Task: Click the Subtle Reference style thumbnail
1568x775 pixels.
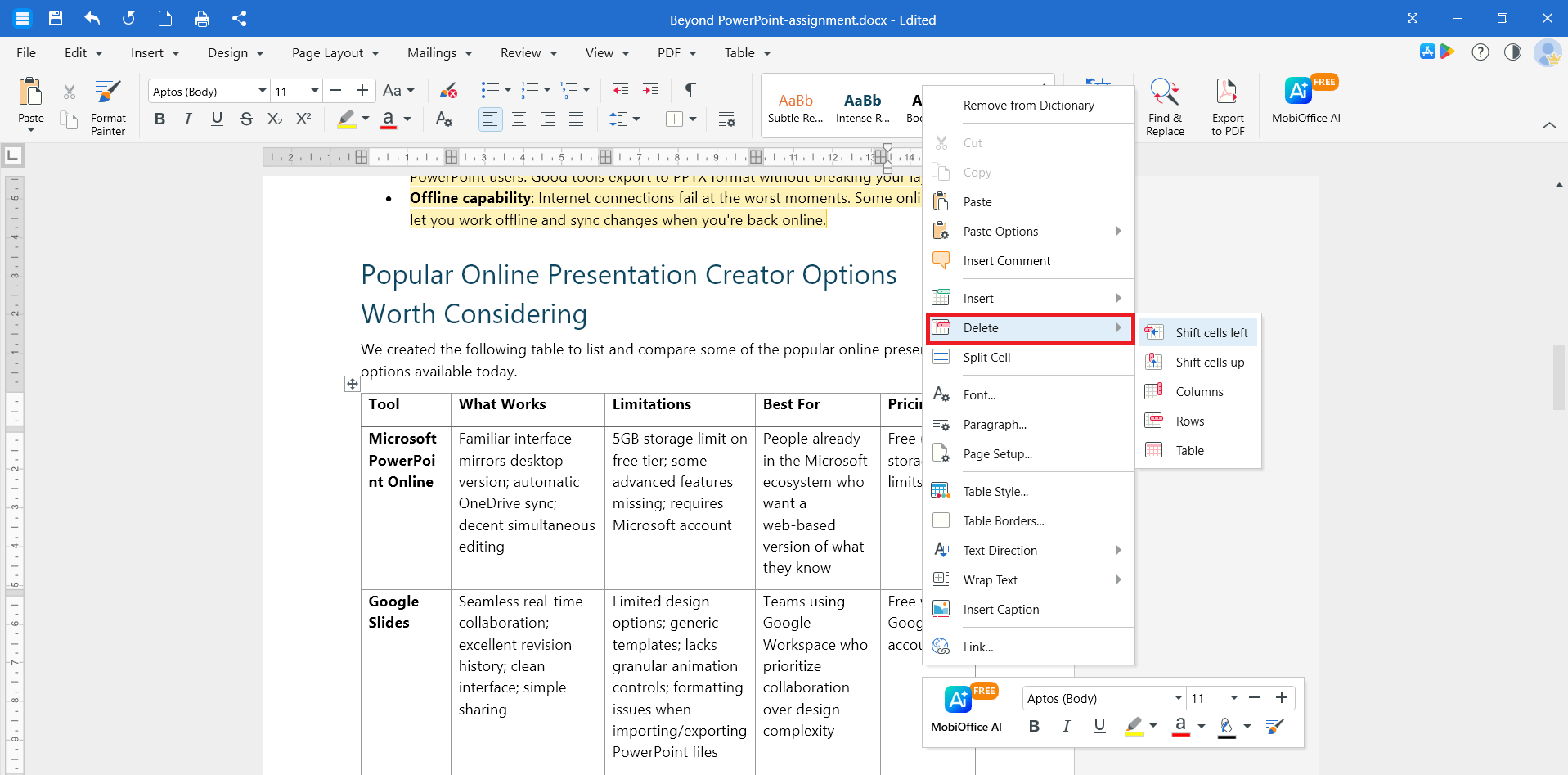Action: (795, 107)
